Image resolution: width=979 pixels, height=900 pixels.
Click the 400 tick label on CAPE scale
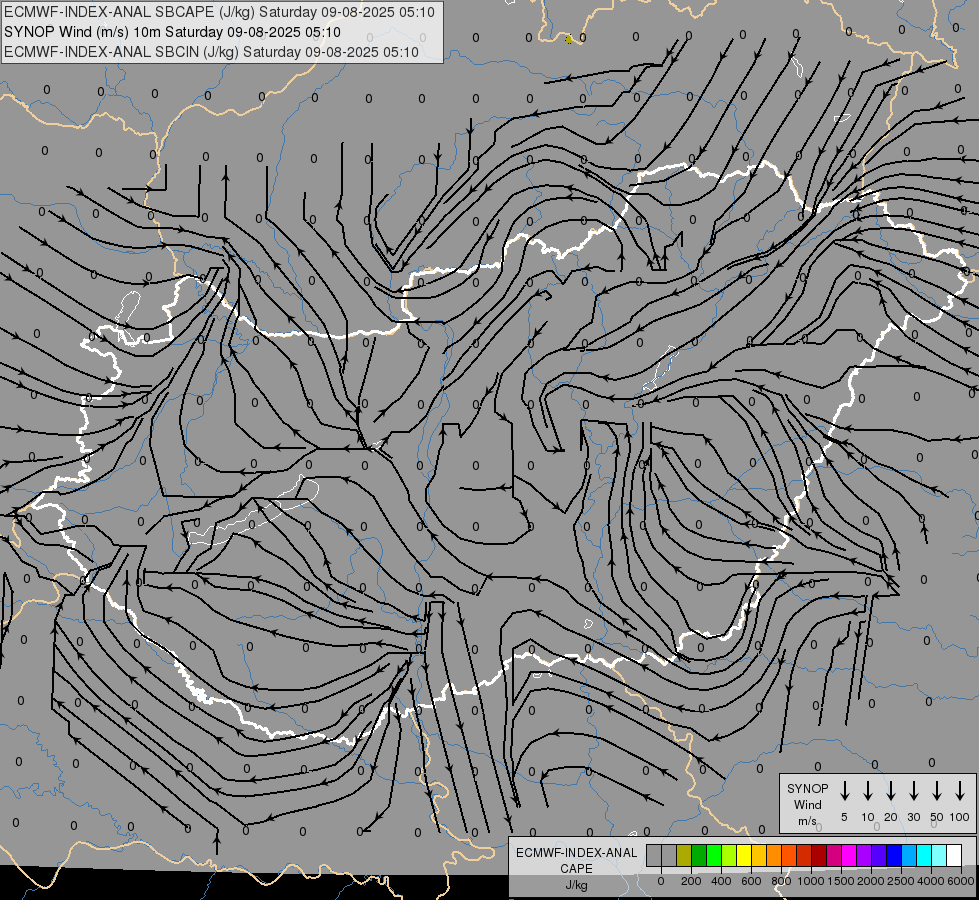click(721, 881)
